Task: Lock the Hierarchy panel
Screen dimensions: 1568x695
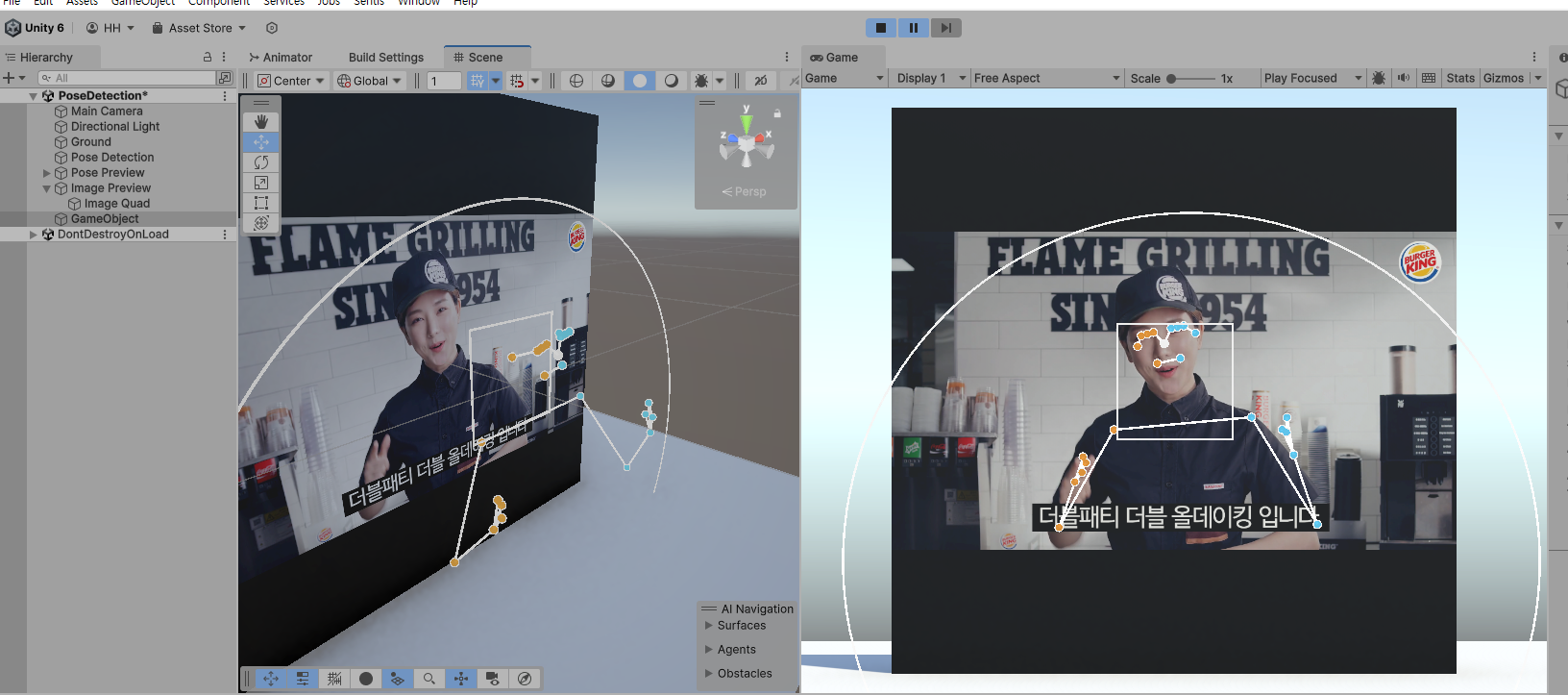Action: pyautogui.click(x=208, y=58)
